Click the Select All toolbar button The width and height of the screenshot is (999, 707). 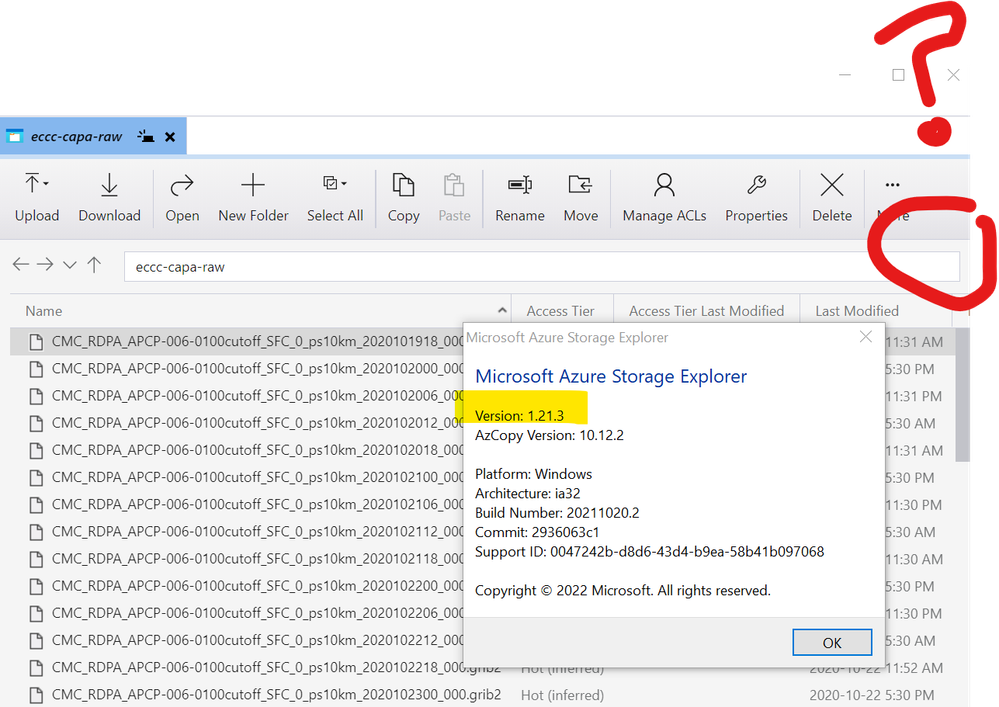(335, 198)
